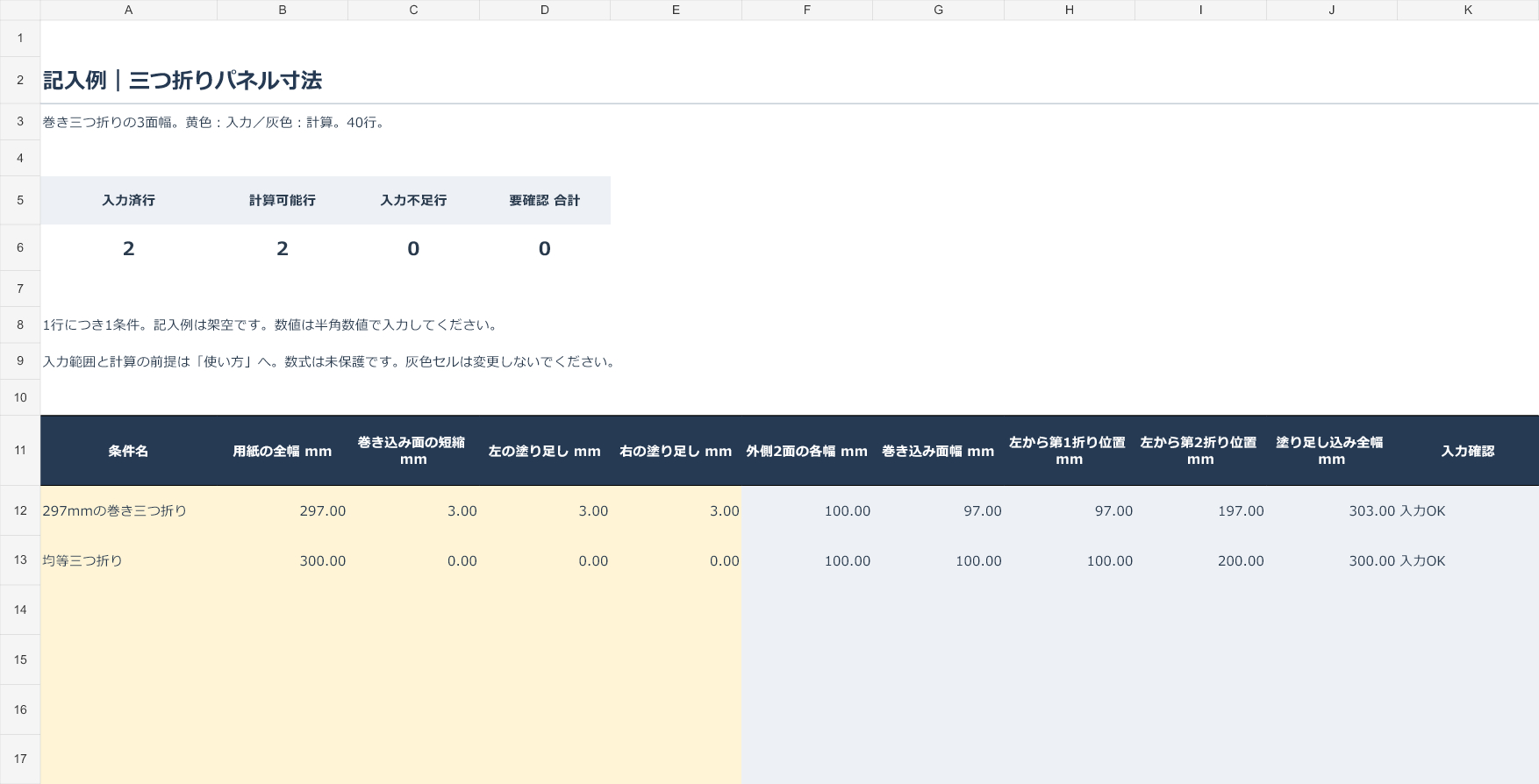Screen dimensions: 1539x784
Task: Select the 塗り足し込み全幅 mm header
Action: [1331, 451]
